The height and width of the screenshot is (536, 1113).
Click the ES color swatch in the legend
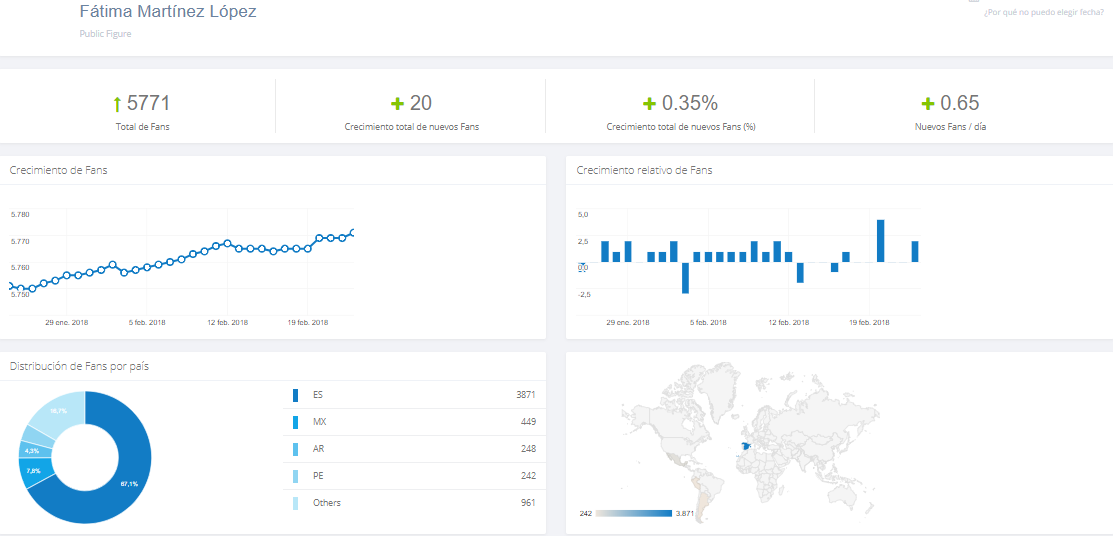point(295,395)
